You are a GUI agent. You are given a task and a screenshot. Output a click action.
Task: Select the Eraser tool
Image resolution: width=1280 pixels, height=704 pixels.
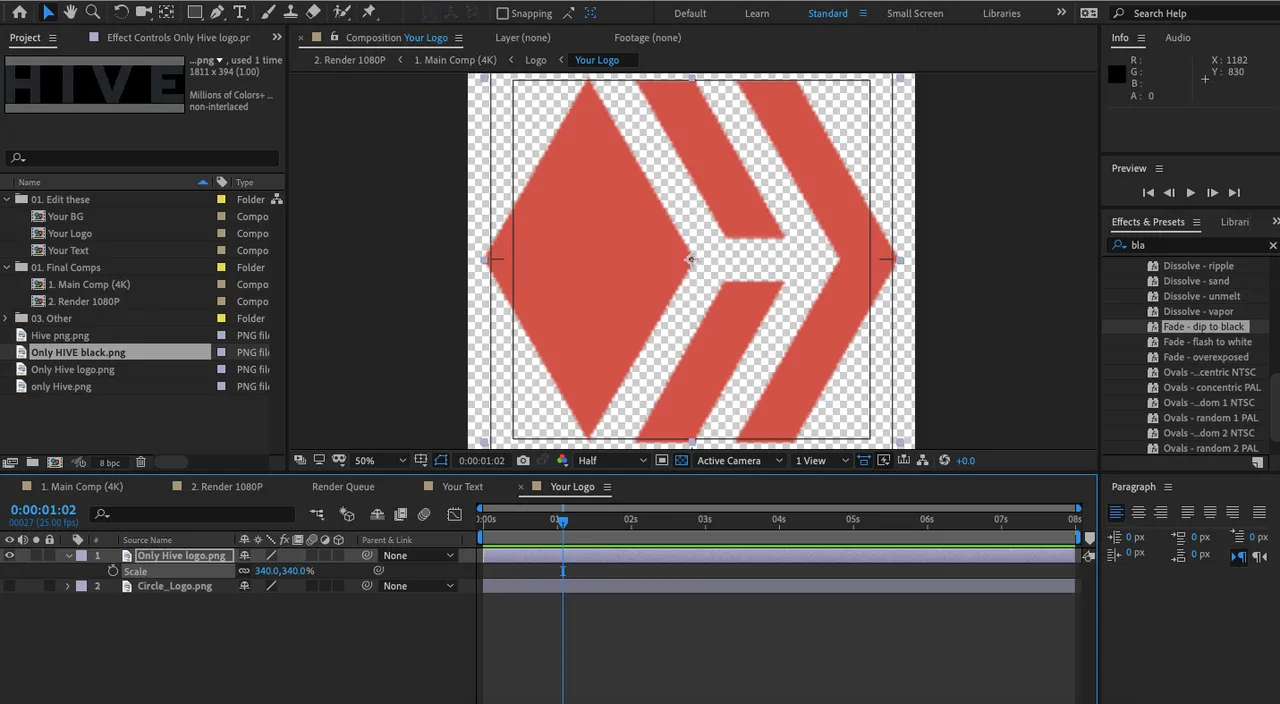tap(313, 12)
